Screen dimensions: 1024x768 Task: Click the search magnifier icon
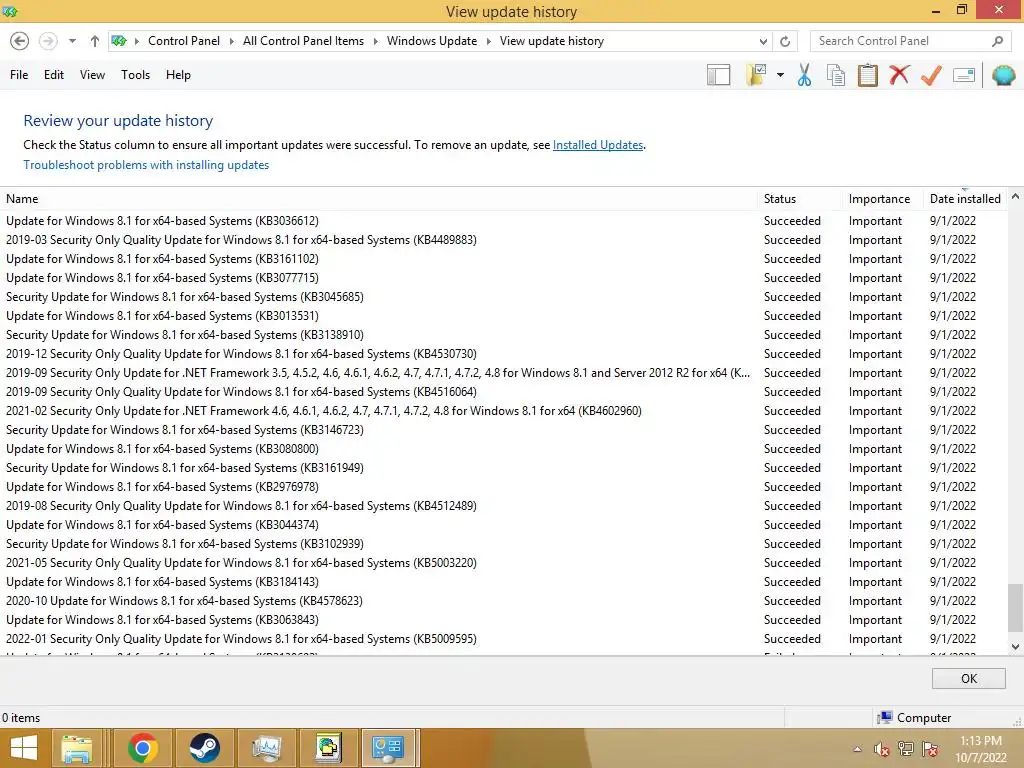pos(997,41)
